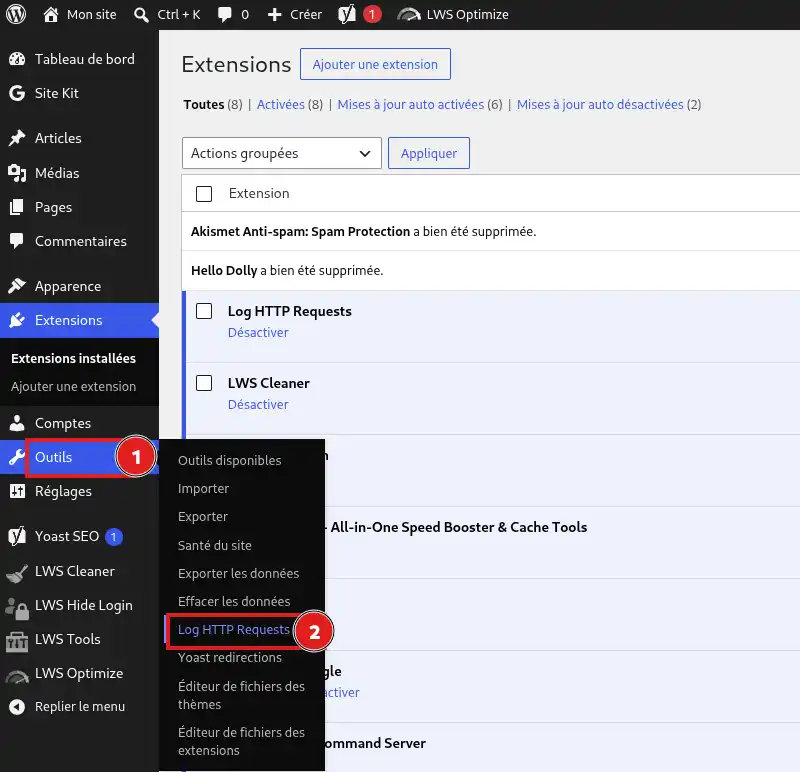Open the Yoast icon in the admin bar
This screenshot has width=800, height=772.
(347, 14)
